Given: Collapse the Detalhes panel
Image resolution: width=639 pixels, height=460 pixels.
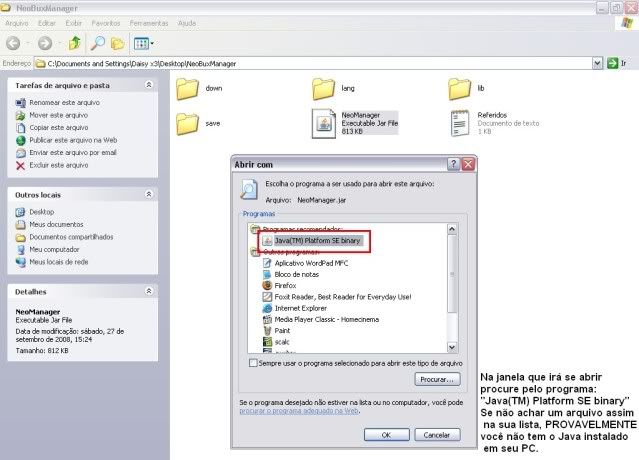Looking at the screenshot, I should (x=149, y=291).
